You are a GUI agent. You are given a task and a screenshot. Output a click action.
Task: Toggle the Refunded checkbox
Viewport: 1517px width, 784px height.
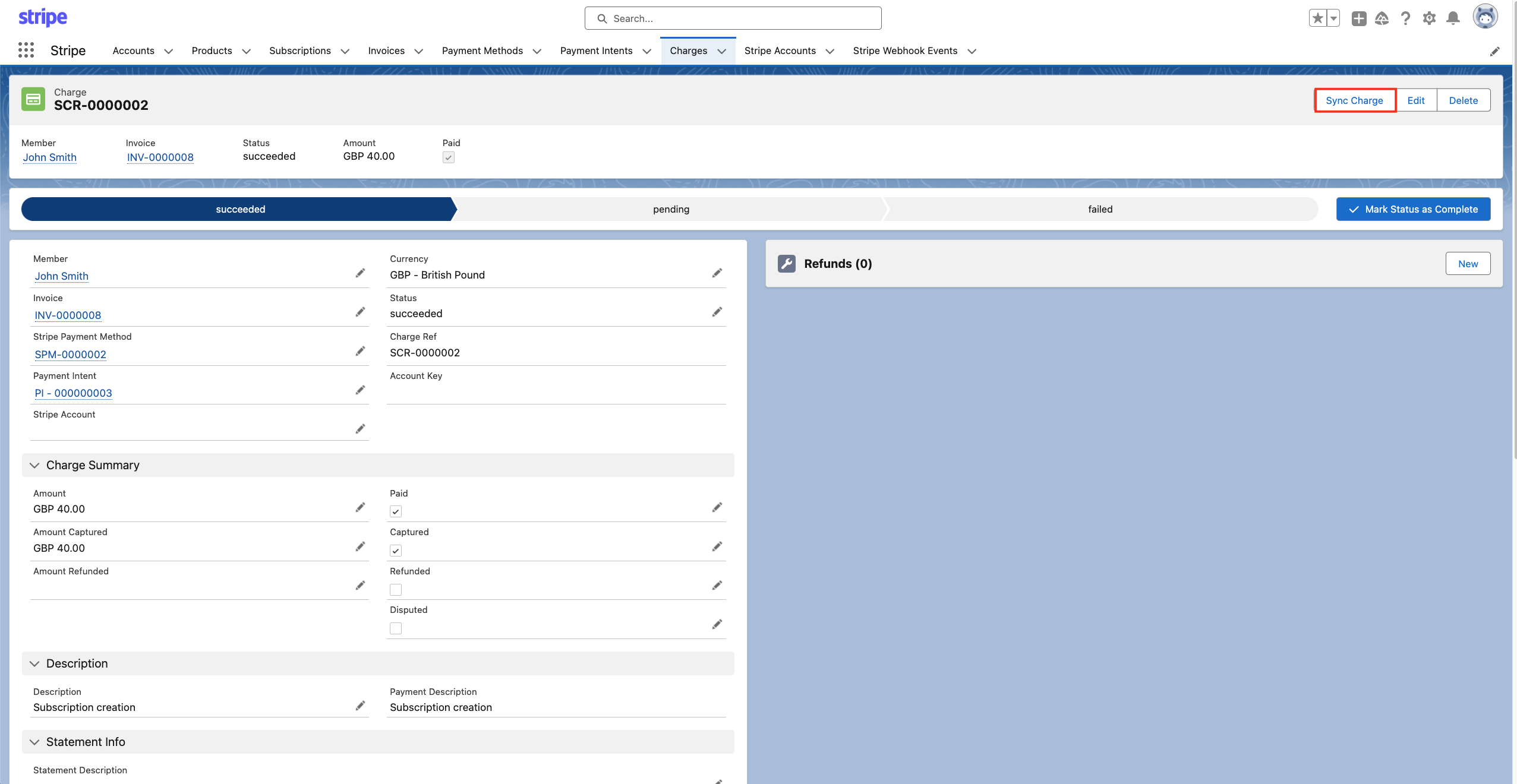click(396, 590)
